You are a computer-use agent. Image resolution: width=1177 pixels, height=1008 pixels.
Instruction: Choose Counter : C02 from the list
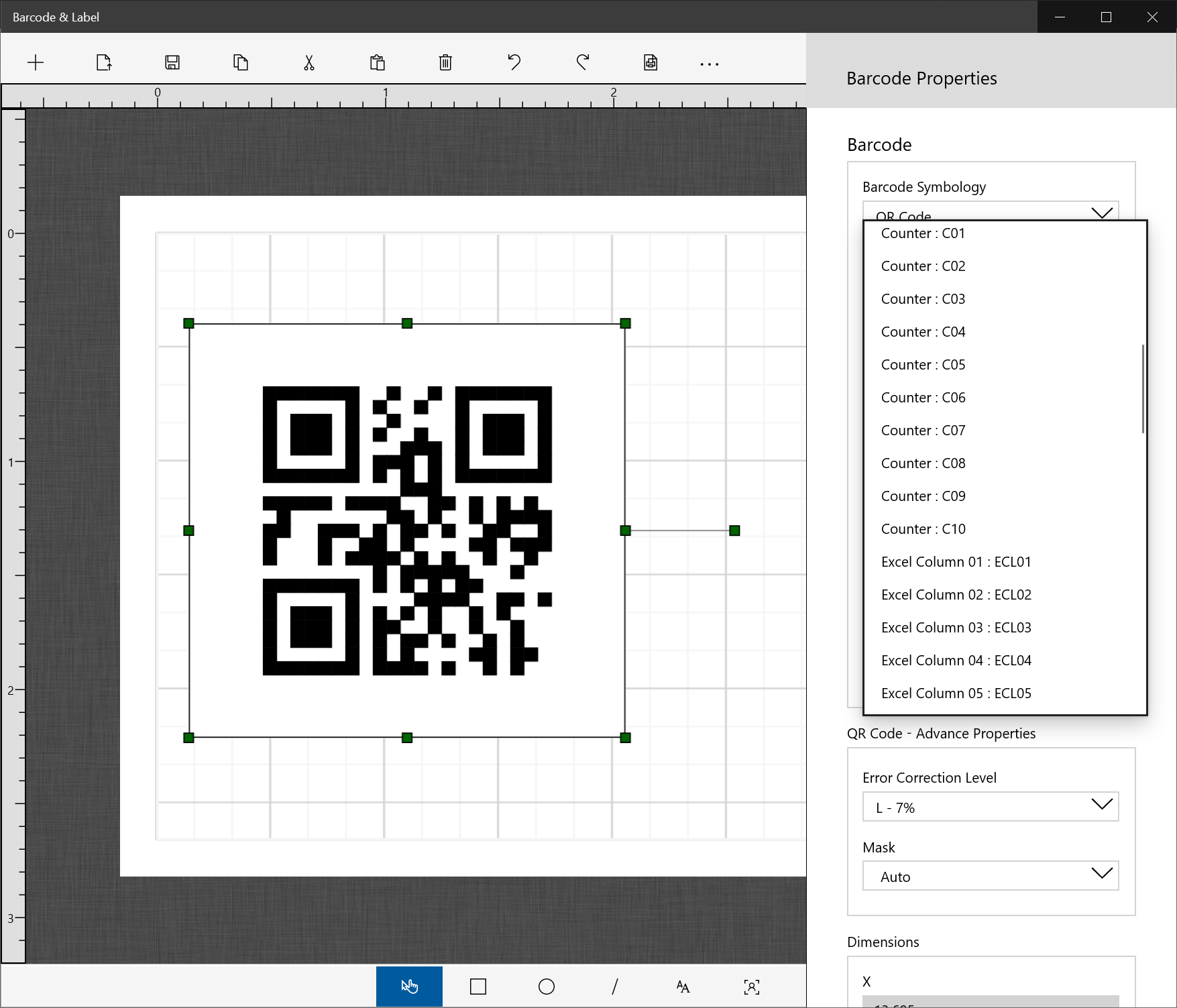(x=1005, y=266)
